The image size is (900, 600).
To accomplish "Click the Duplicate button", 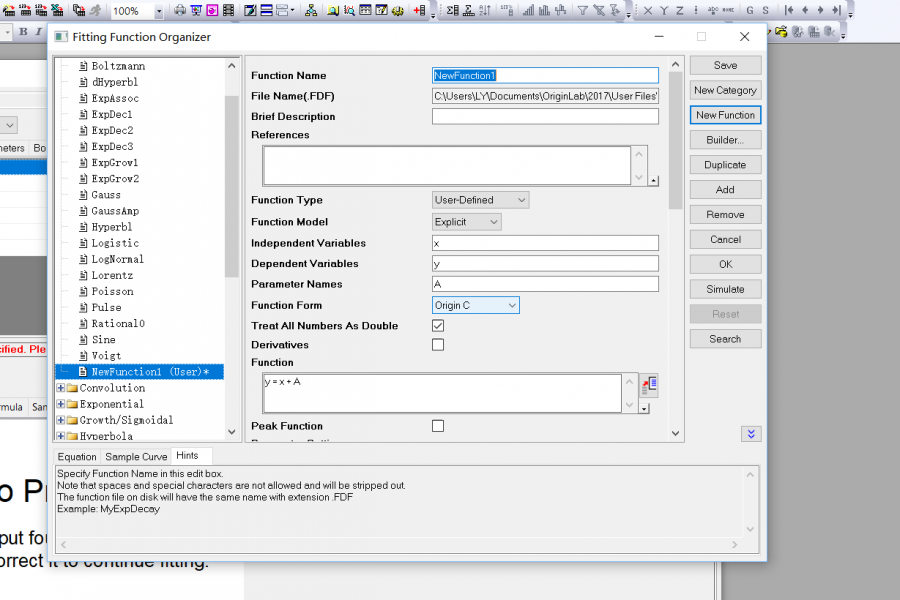I will click(726, 165).
